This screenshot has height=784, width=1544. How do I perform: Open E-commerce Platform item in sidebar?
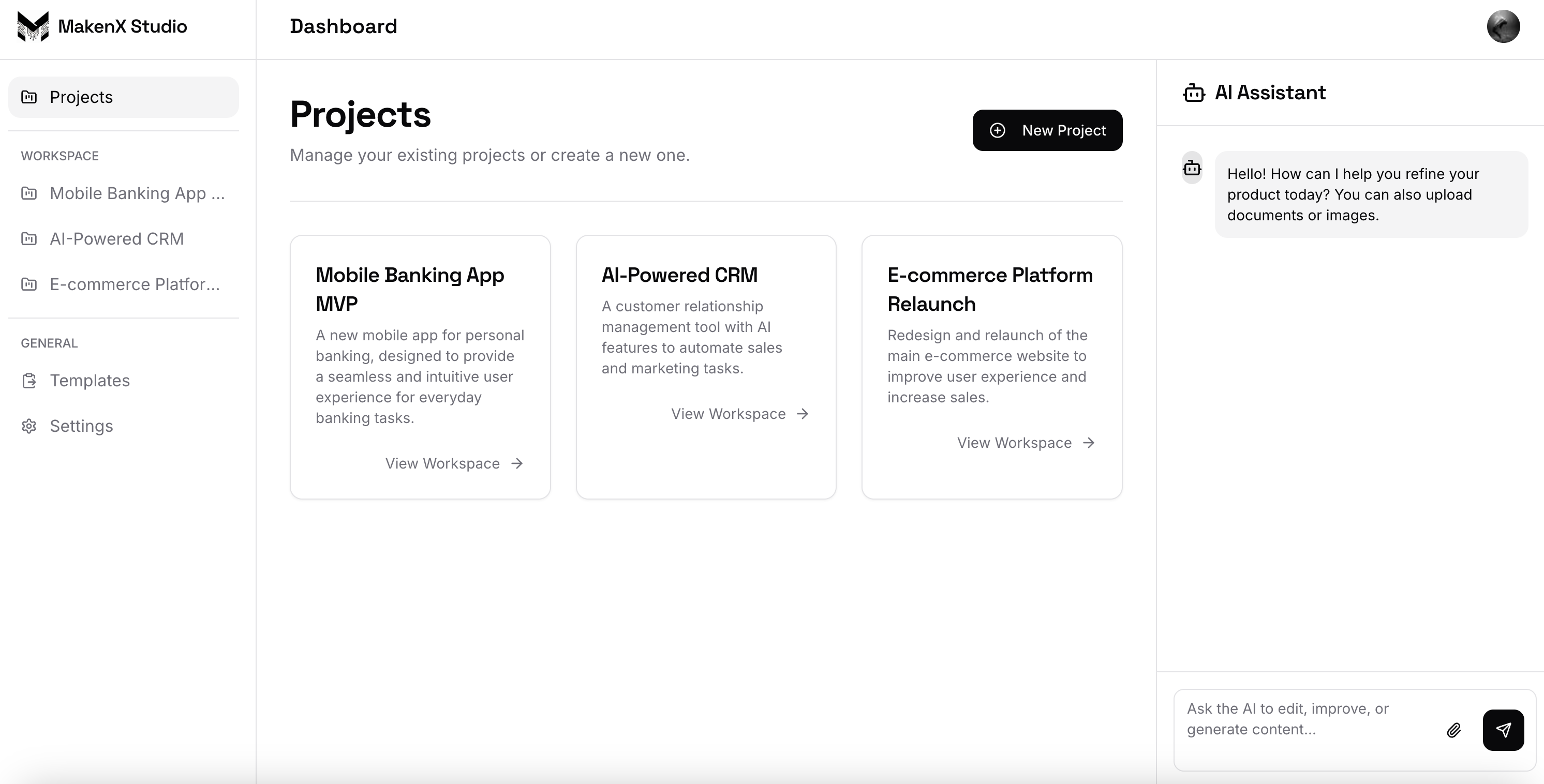[x=134, y=284]
